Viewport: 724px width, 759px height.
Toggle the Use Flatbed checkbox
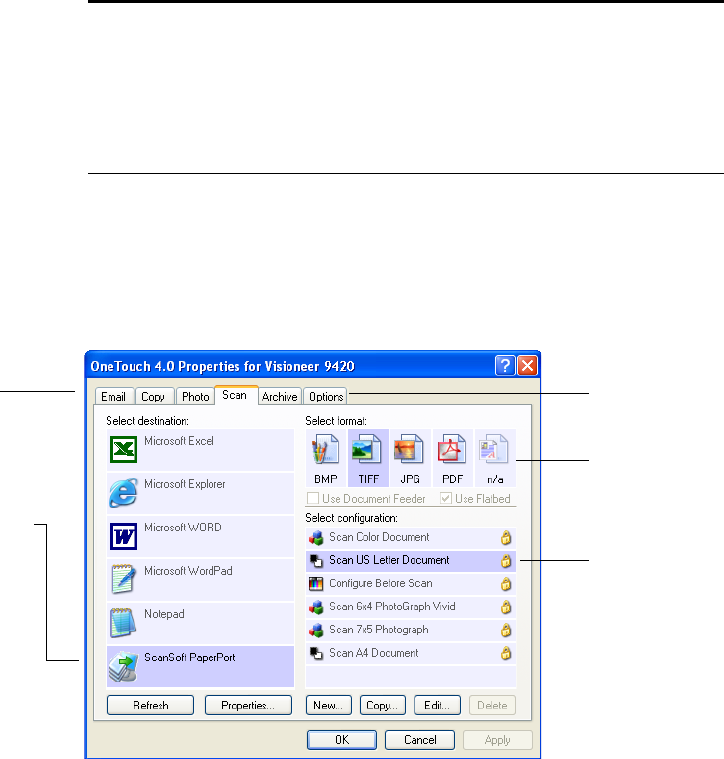(446, 498)
